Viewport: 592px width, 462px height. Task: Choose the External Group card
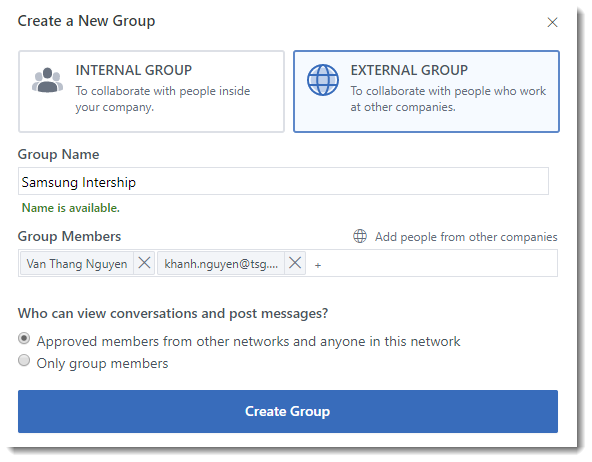426,91
